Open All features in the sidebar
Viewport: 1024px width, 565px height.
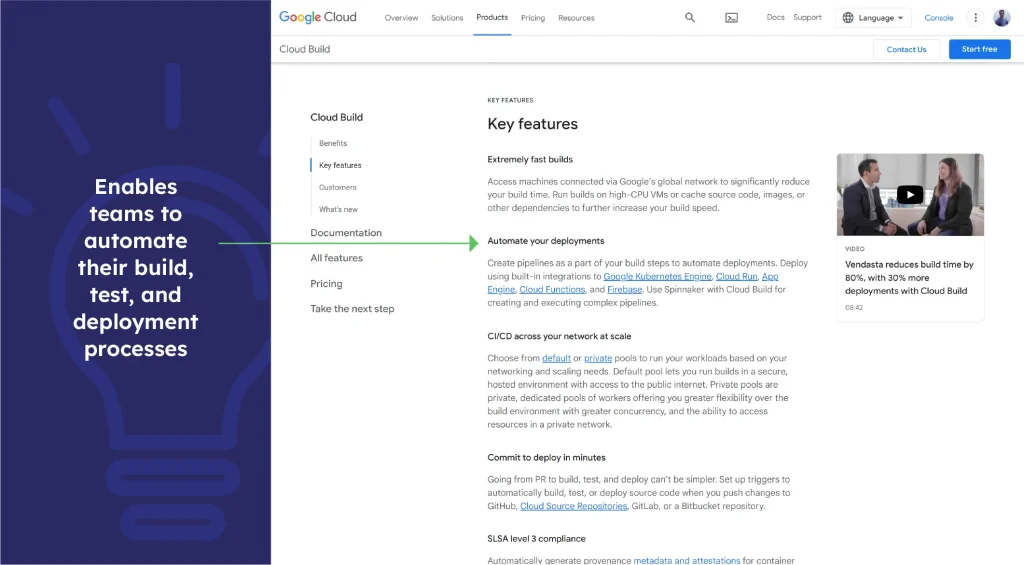pyautogui.click(x=336, y=258)
